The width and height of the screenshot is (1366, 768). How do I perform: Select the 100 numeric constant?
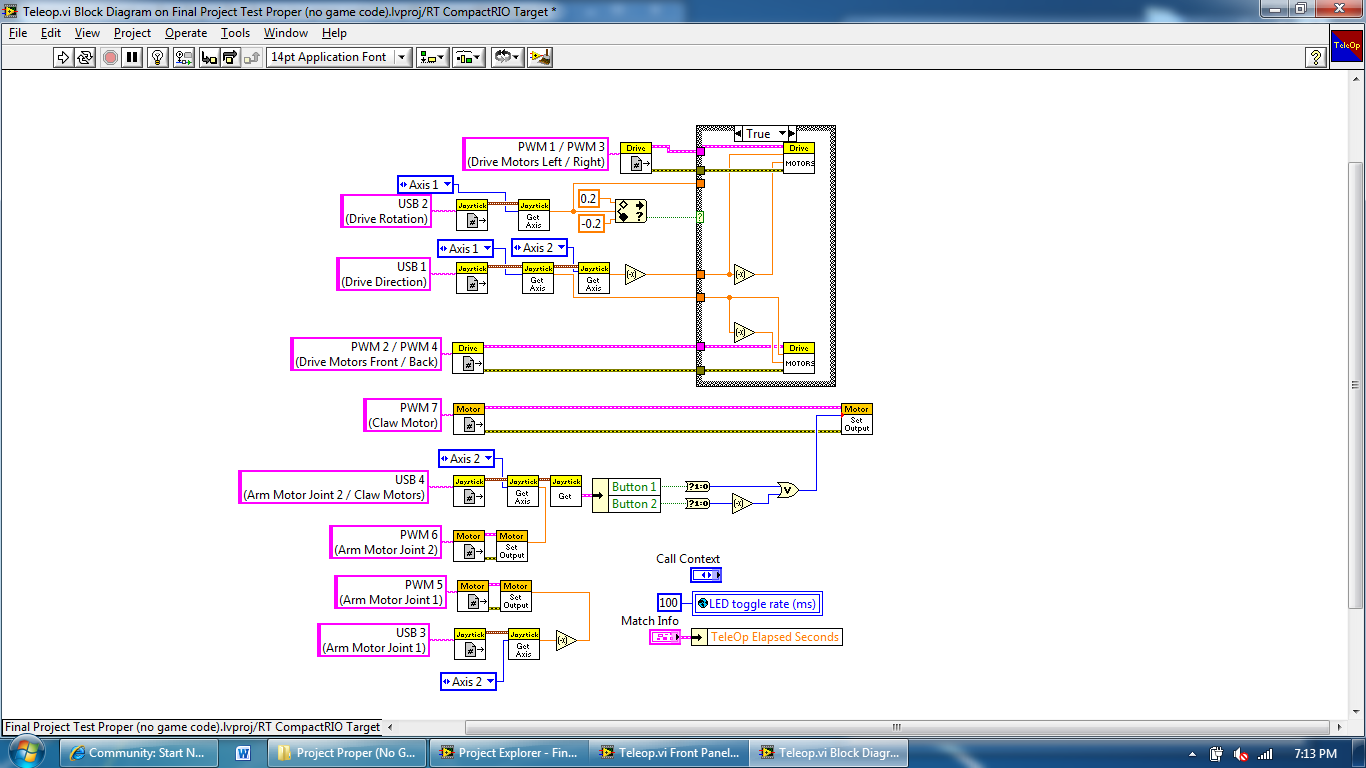[x=669, y=603]
